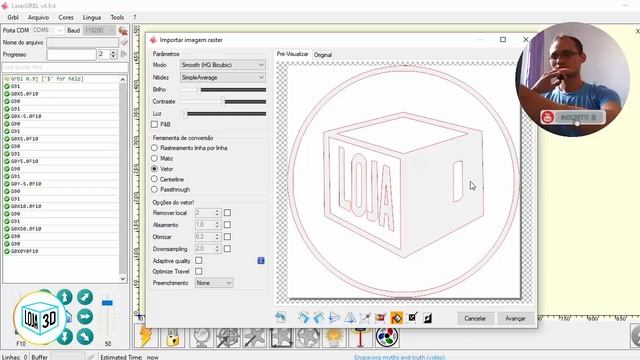This screenshot has height=360, width=640.
Task: Jog down with the down arrow button
Action: pyautogui.click(x=64, y=337)
